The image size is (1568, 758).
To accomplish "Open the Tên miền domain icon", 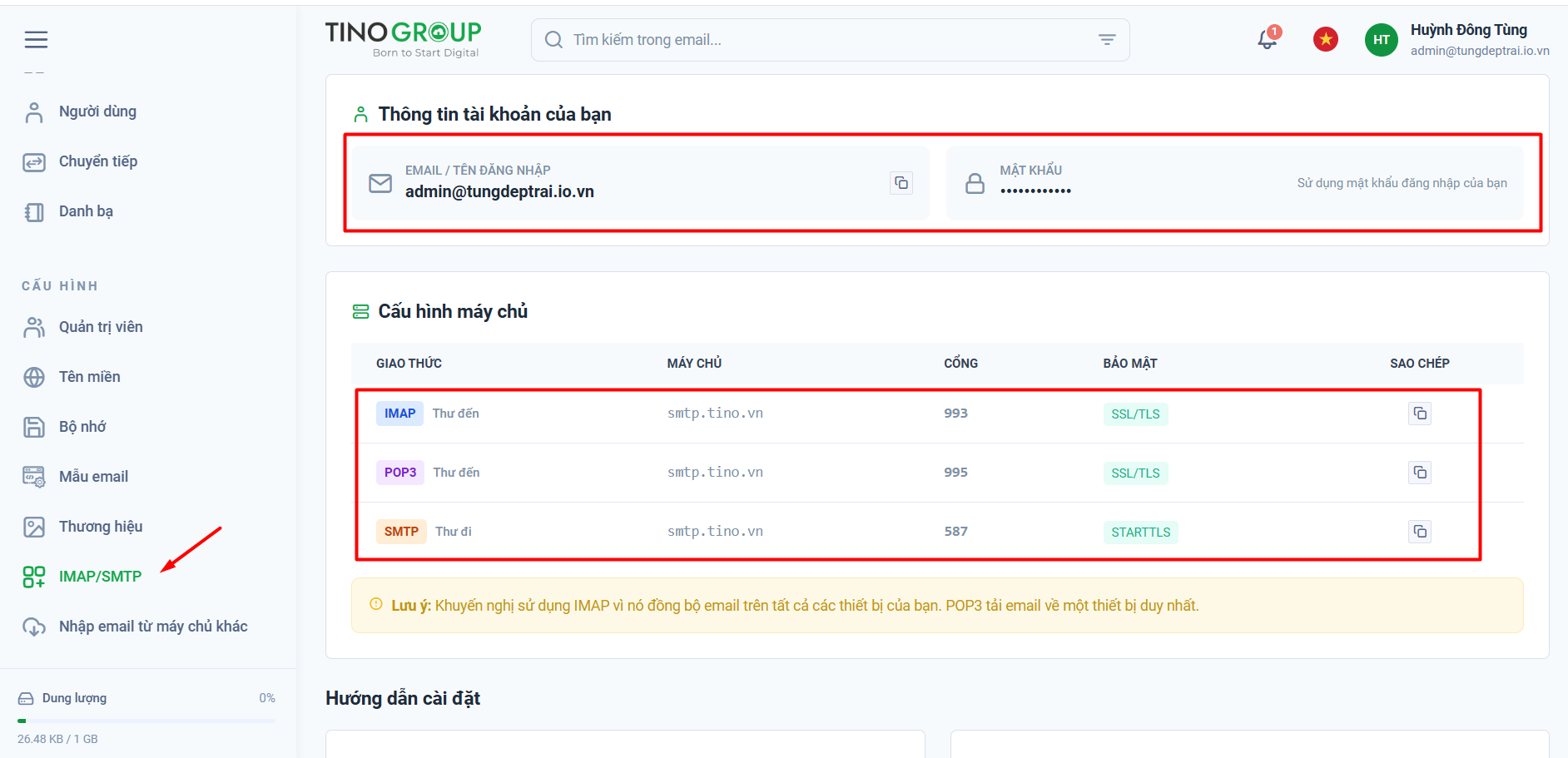I will [34, 376].
